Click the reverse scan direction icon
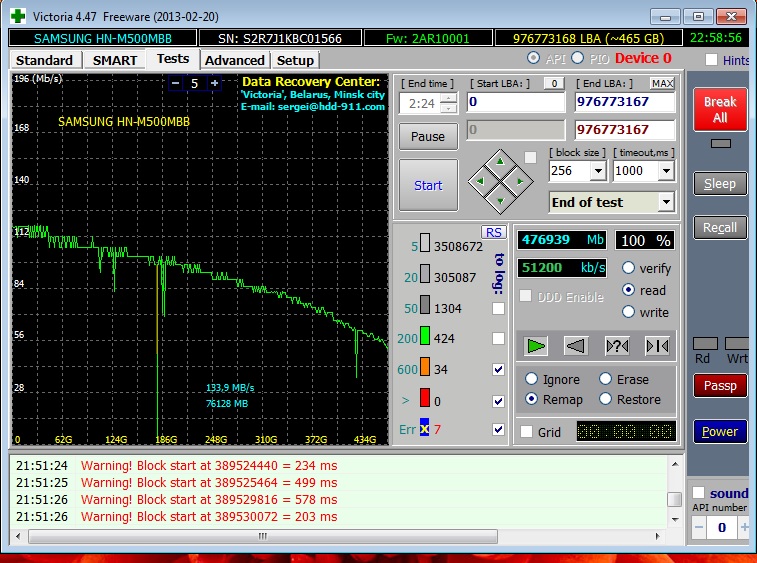 point(576,346)
